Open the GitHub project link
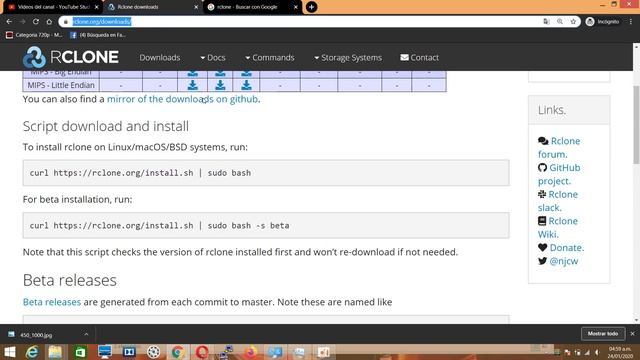640x360 pixels. (x=559, y=174)
